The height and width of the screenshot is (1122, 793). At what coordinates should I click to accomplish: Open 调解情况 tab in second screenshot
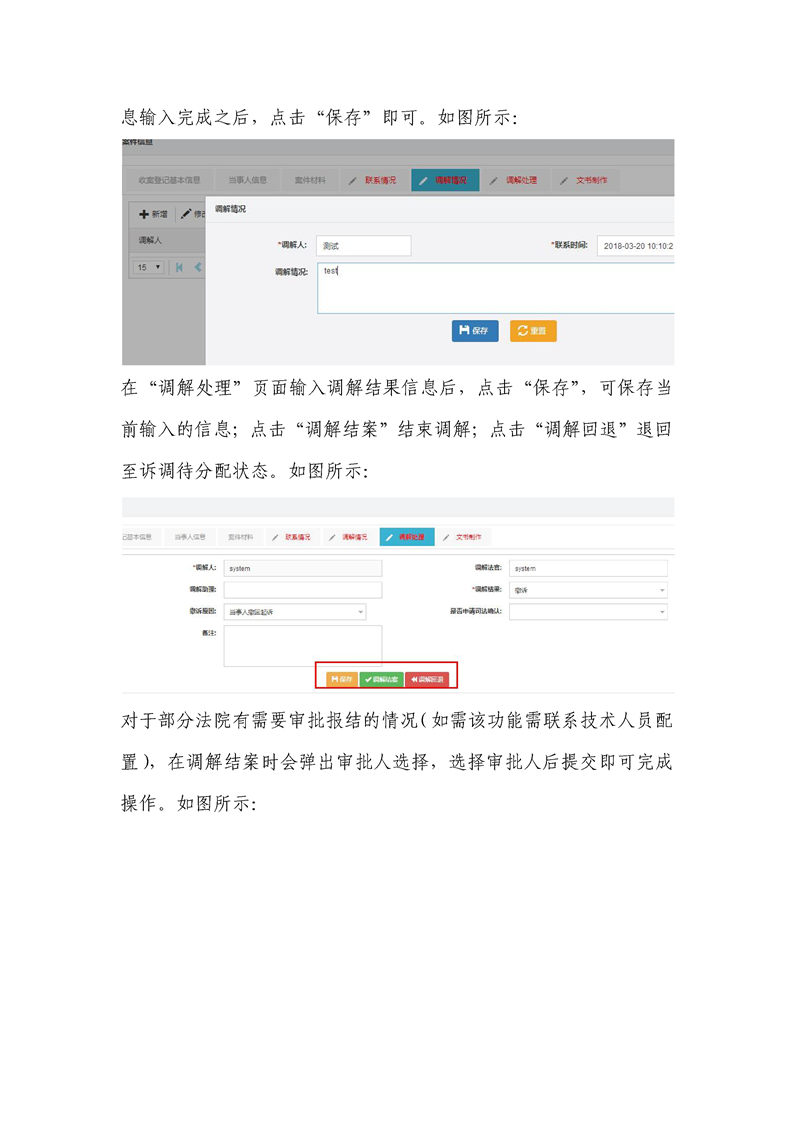(348, 537)
